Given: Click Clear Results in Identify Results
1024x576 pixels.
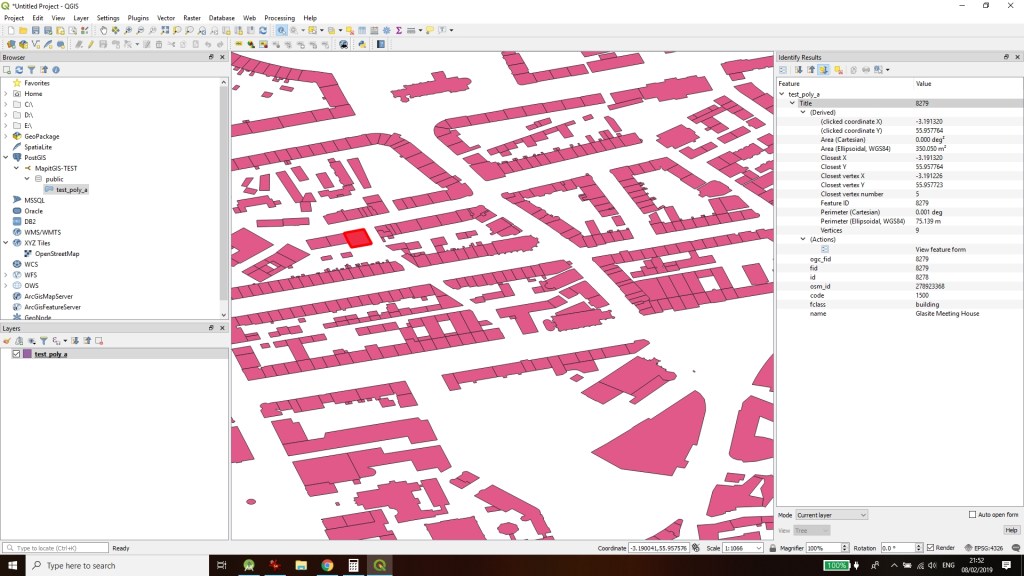Looking at the screenshot, I should pos(839,70).
